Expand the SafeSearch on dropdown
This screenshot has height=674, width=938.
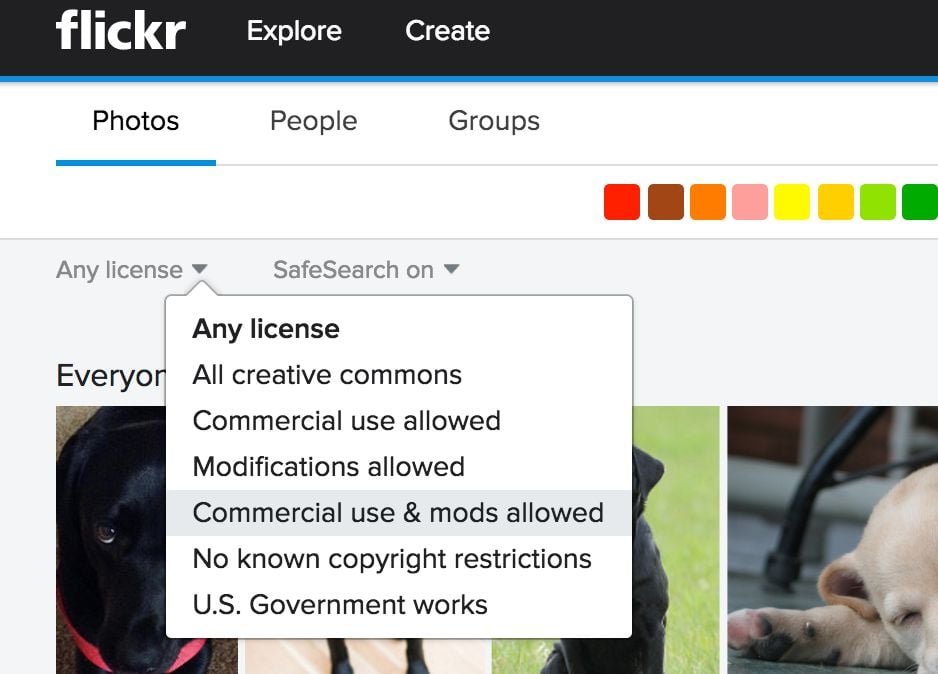coord(366,270)
